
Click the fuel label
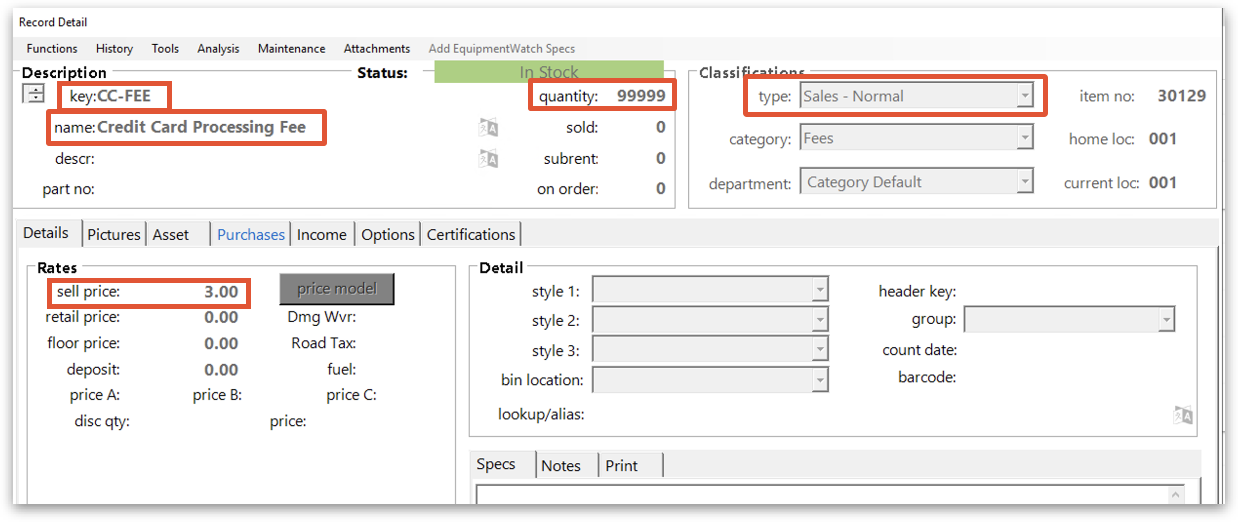[x=342, y=369]
